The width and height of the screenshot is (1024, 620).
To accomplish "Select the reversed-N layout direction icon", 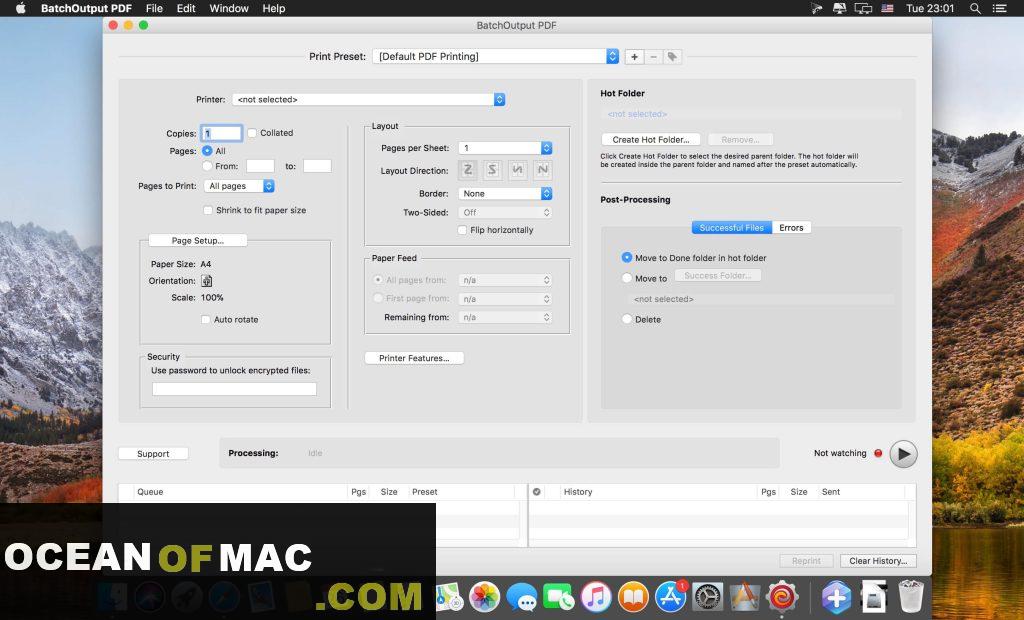I will (517, 170).
